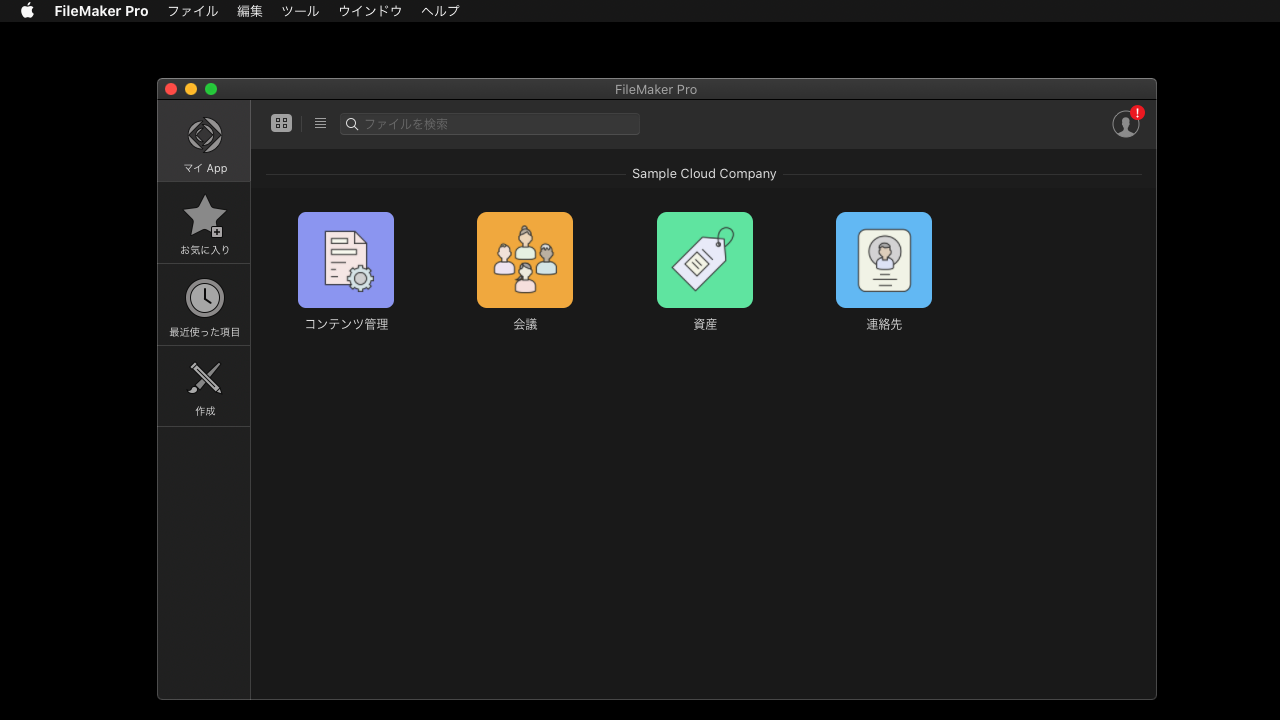Click the ファイルを検索 search field
Image resolution: width=1280 pixels, height=720 pixels.
click(490, 123)
